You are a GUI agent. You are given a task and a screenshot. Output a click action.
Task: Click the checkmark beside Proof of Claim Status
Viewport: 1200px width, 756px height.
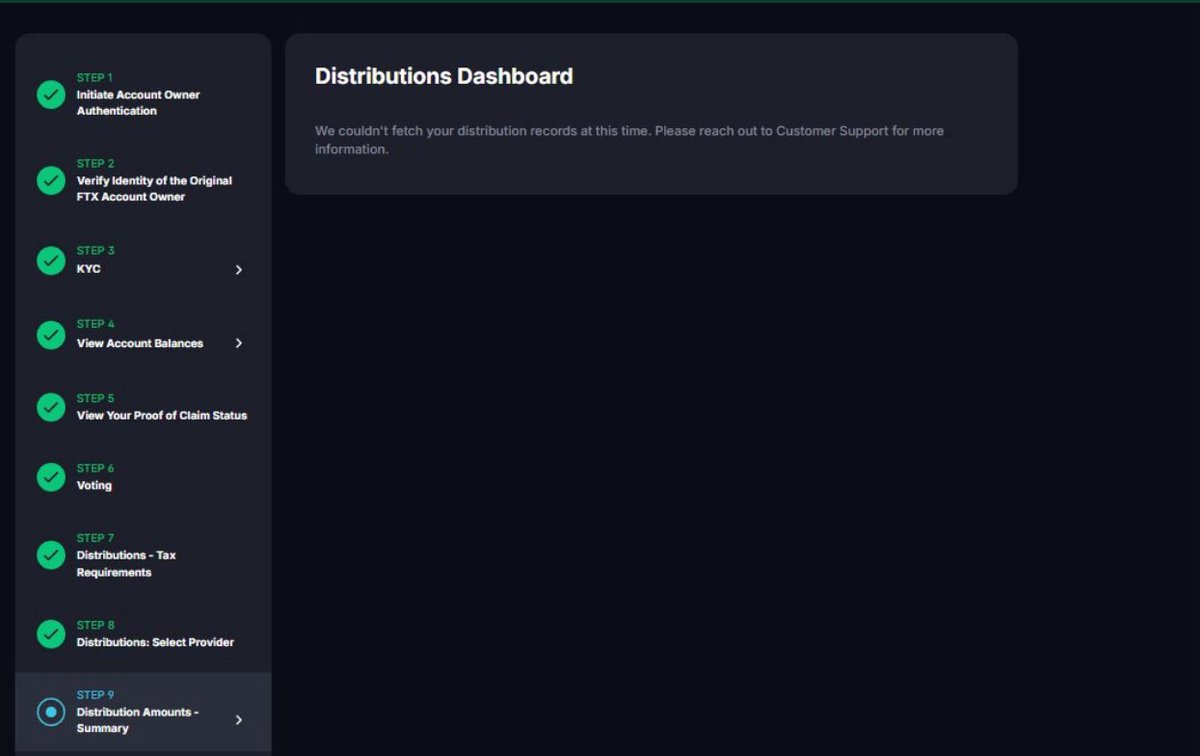(51, 407)
